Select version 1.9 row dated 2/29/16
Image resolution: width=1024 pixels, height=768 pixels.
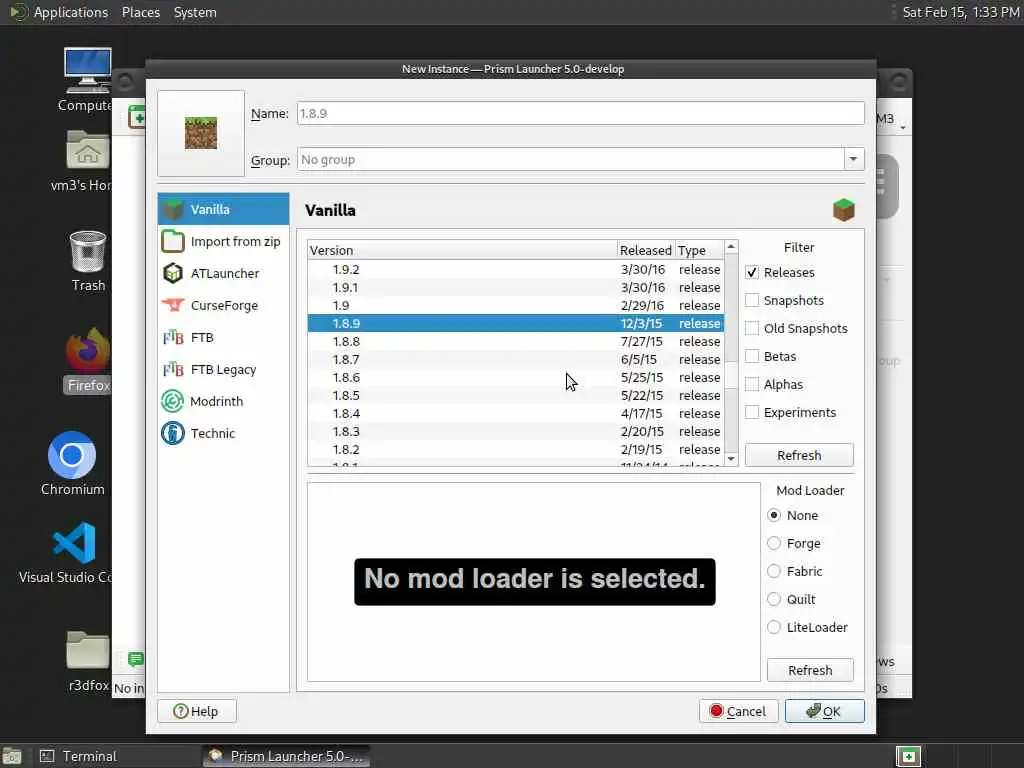point(516,305)
